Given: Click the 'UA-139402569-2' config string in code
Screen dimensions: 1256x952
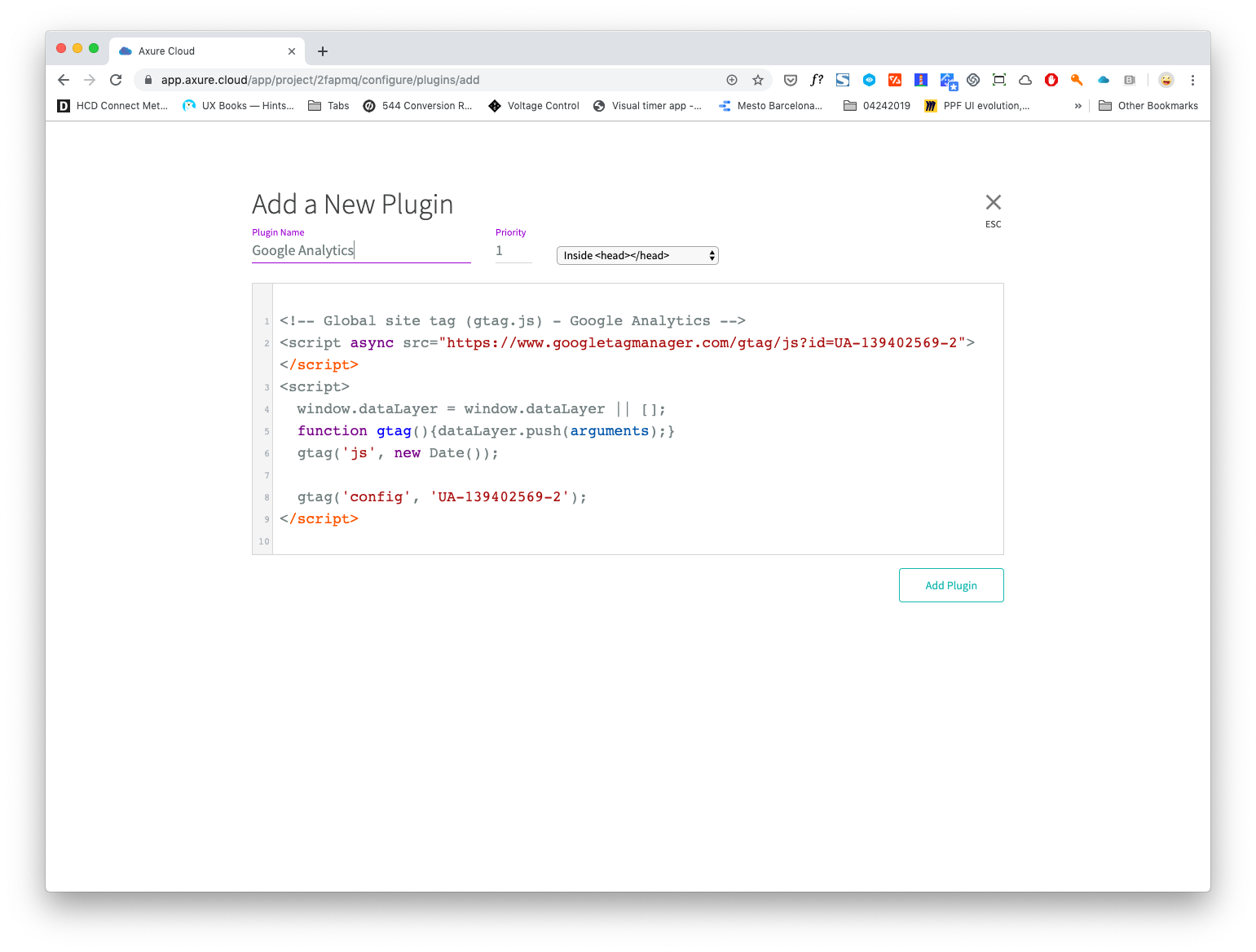Looking at the screenshot, I should [500, 497].
